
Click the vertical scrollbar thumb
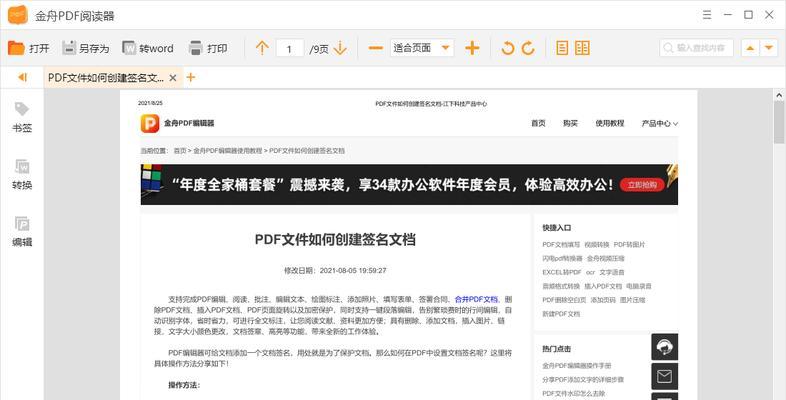click(x=779, y=122)
